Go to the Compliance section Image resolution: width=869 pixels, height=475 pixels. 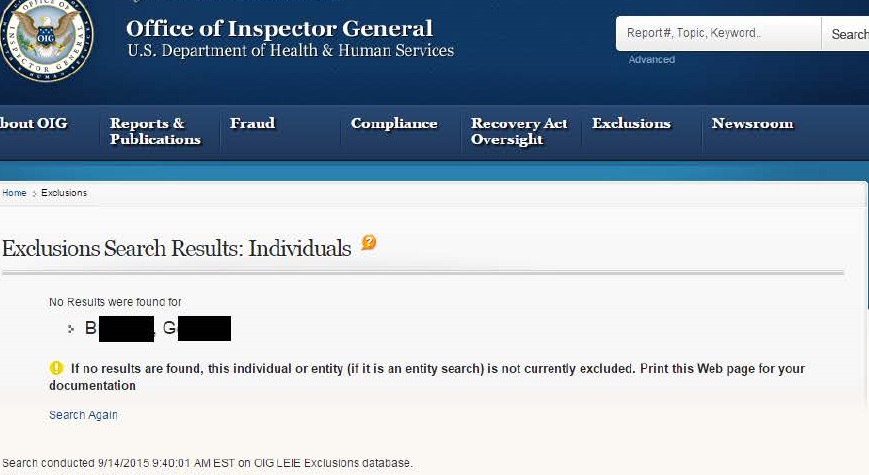394,124
